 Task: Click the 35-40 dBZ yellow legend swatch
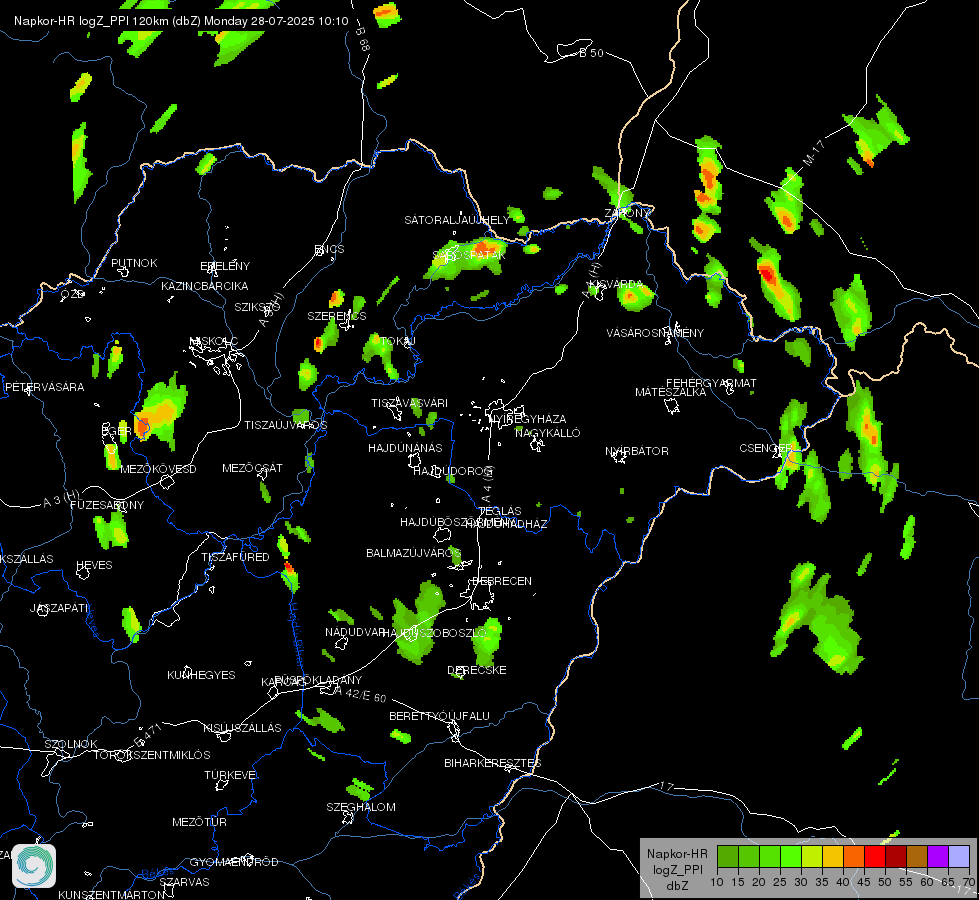(x=833, y=856)
